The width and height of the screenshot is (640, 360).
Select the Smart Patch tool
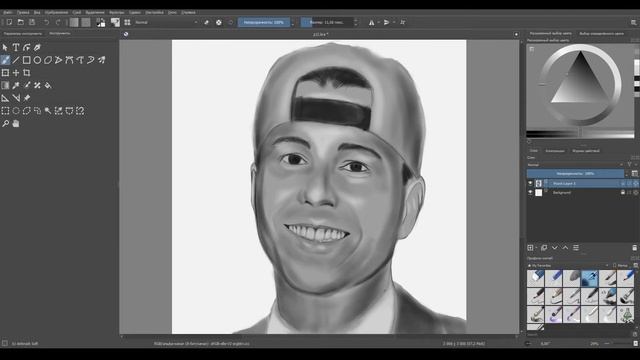pos(37,85)
